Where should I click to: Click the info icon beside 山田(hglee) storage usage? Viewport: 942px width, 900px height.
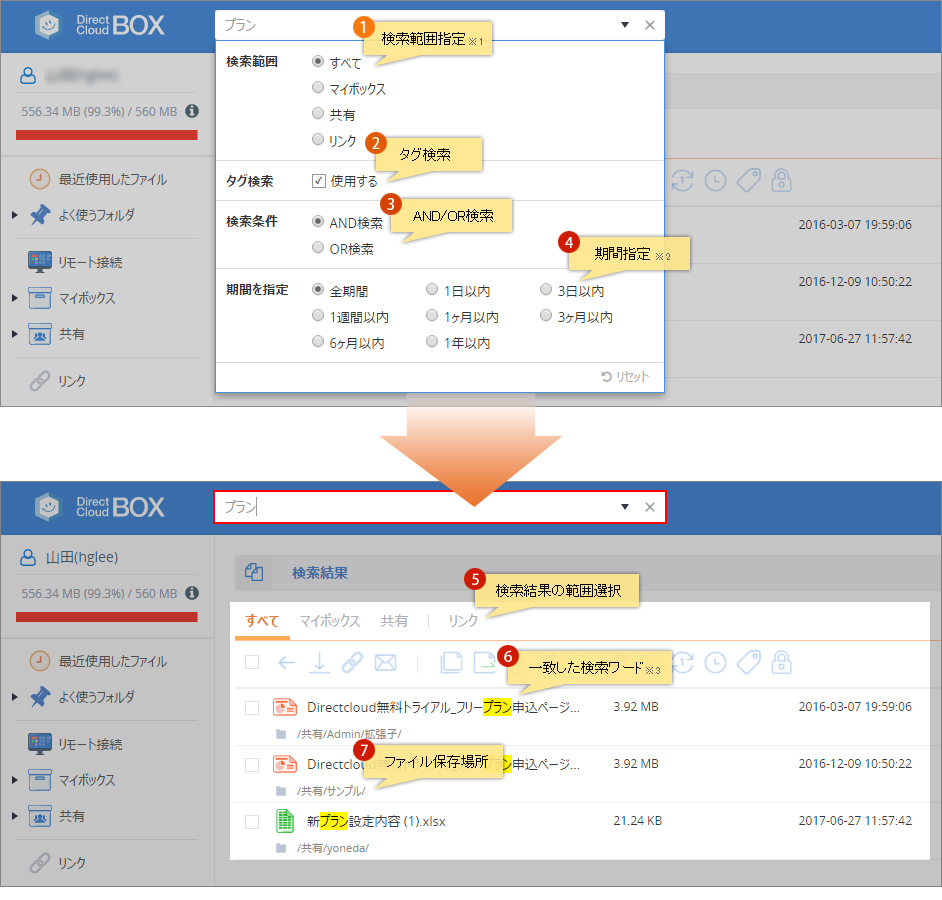point(191,592)
